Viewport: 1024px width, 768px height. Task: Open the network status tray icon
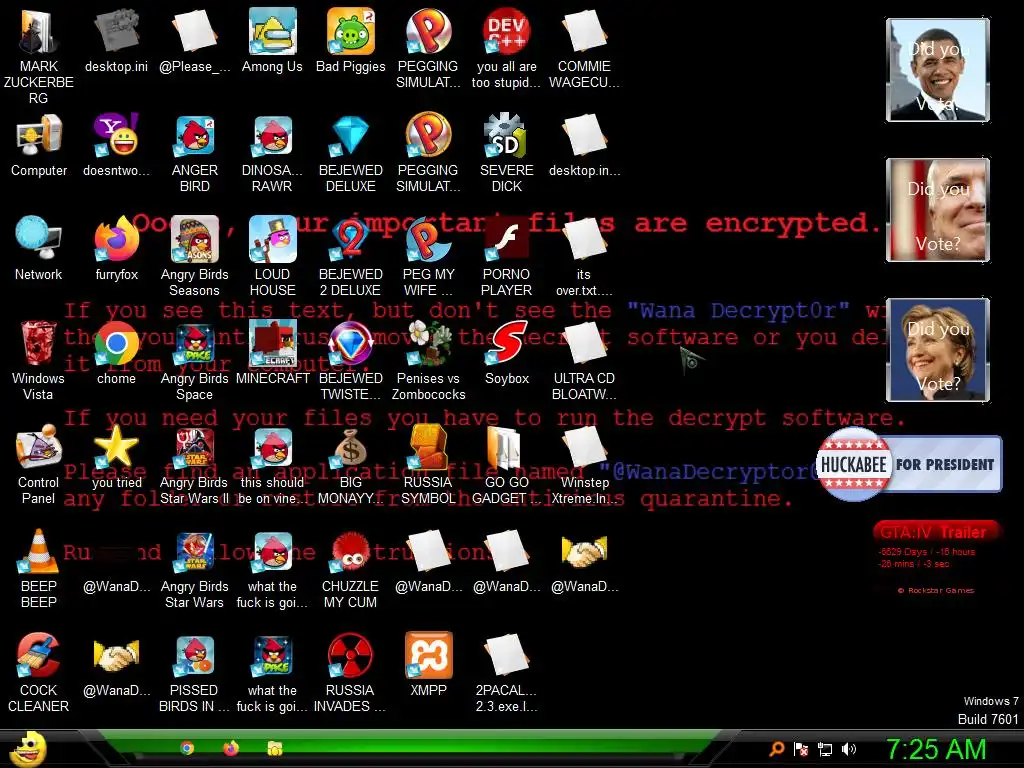(825, 749)
